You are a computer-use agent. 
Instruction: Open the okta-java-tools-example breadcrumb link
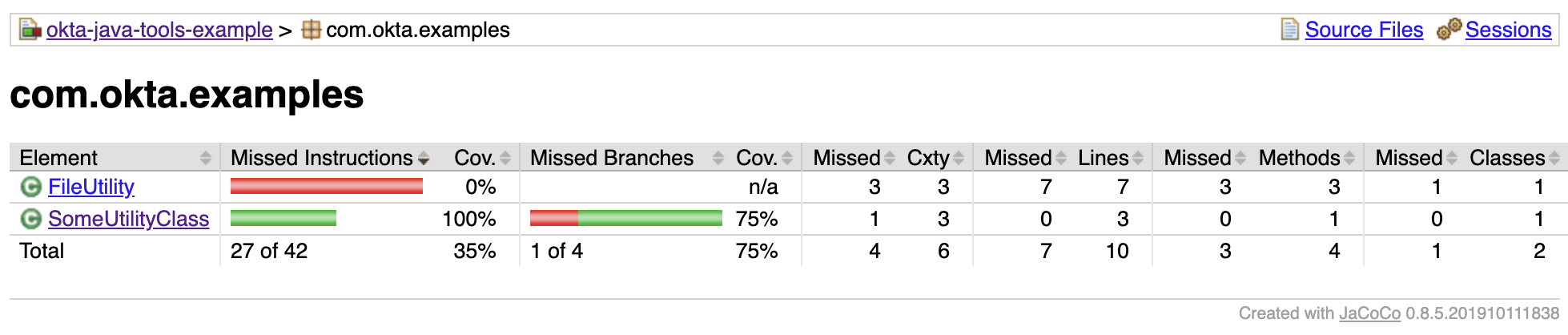(x=159, y=30)
